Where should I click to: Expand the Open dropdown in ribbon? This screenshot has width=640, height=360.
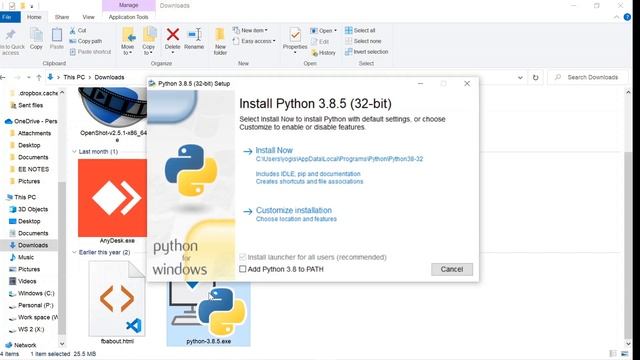(336, 31)
